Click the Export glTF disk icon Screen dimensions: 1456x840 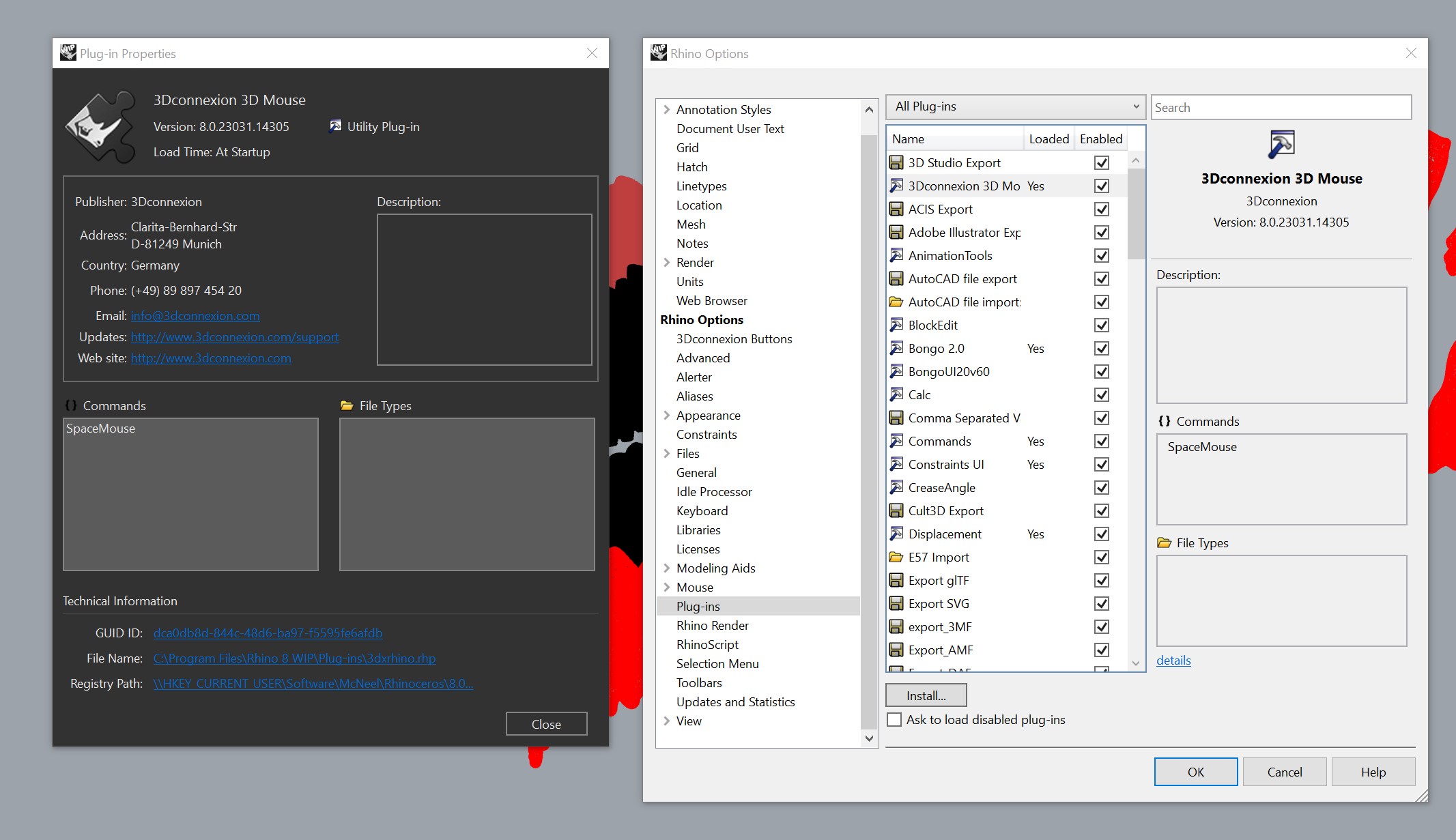click(x=896, y=580)
